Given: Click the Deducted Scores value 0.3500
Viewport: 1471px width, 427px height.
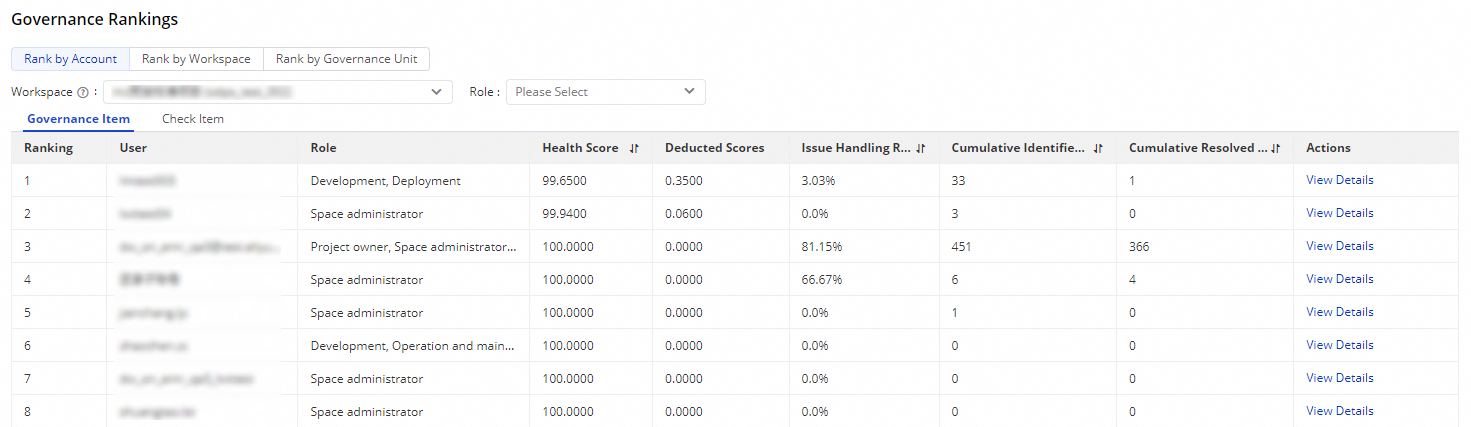Looking at the screenshot, I should [x=684, y=181].
